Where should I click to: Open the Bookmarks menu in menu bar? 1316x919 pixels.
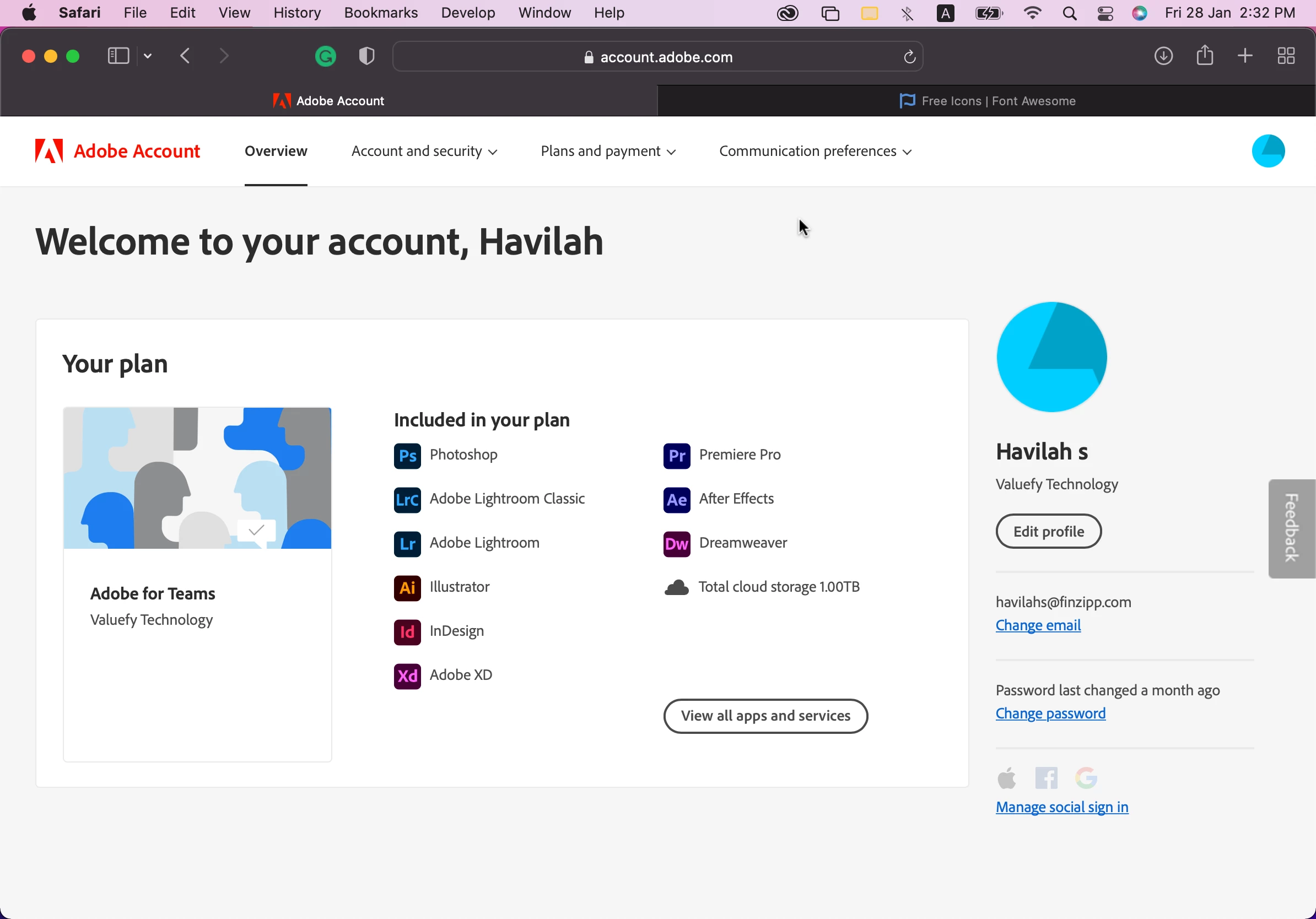pos(381,13)
